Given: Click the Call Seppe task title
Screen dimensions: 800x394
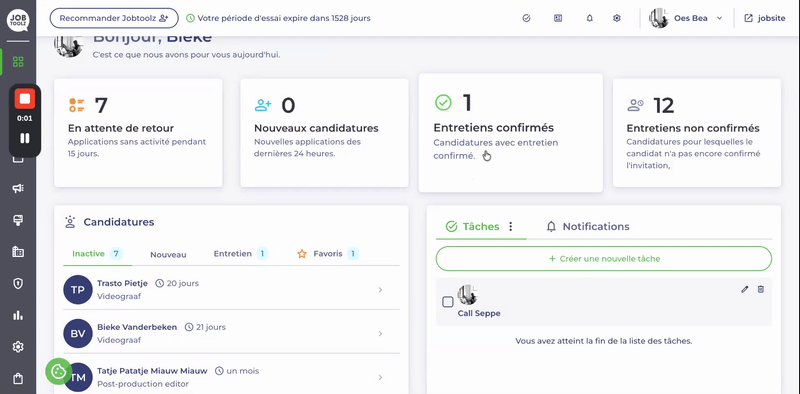Looking at the screenshot, I should pos(479,313).
